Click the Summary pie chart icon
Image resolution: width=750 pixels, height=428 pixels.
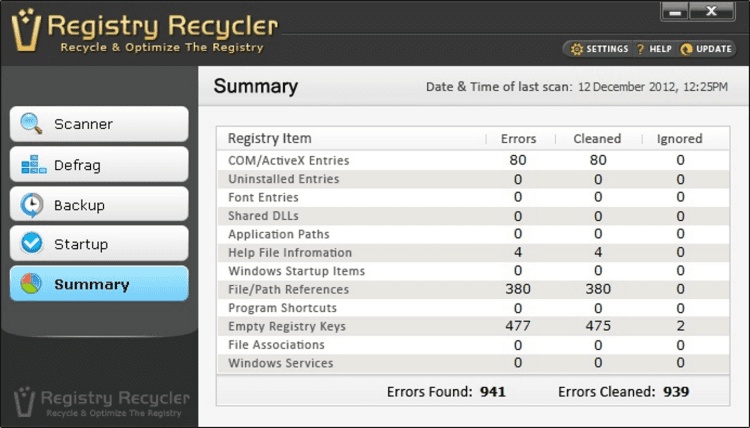(31, 284)
